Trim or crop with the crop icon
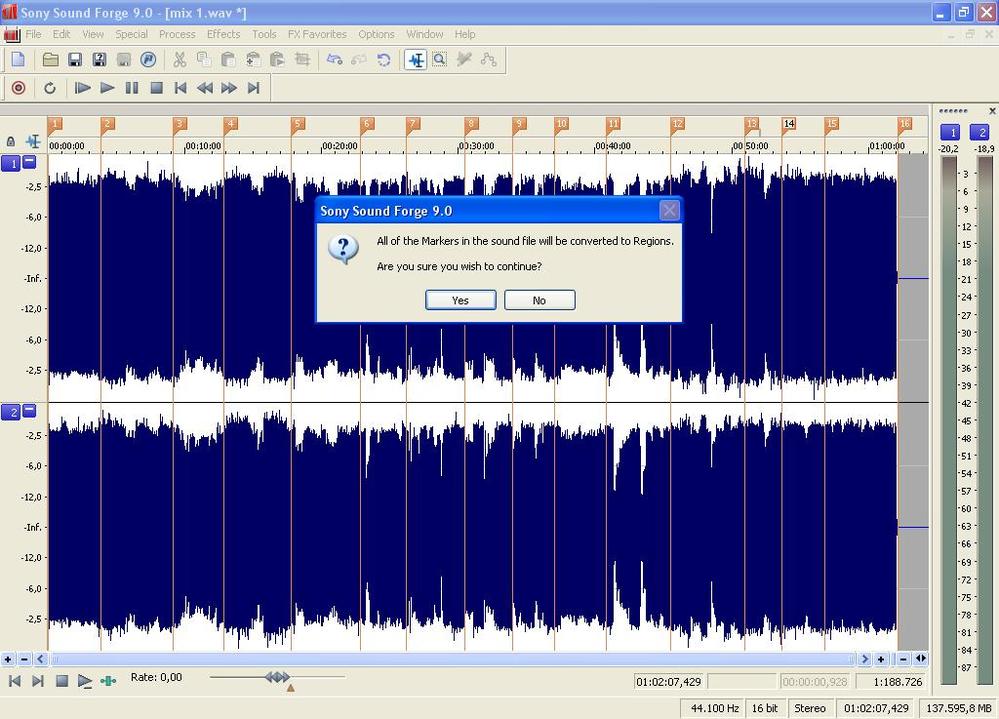Image resolution: width=999 pixels, height=719 pixels. tap(302, 60)
